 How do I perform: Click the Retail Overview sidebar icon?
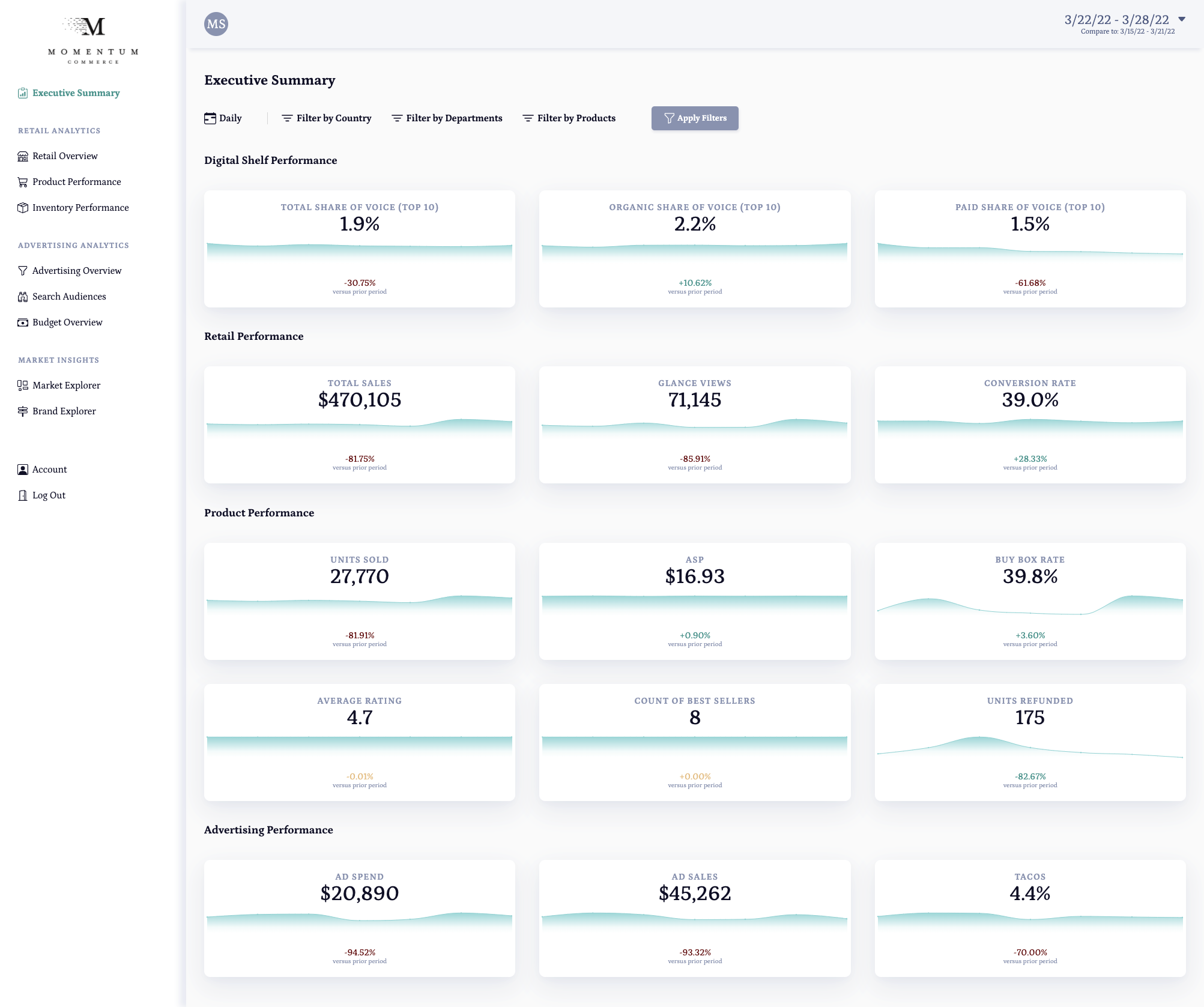(x=22, y=155)
